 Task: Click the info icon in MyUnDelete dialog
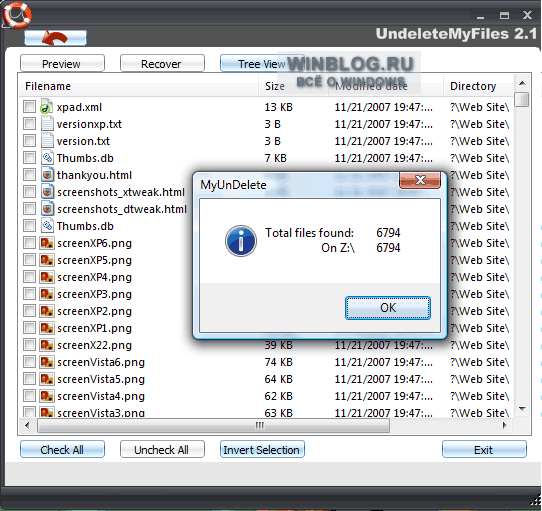(x=241, y=241)
